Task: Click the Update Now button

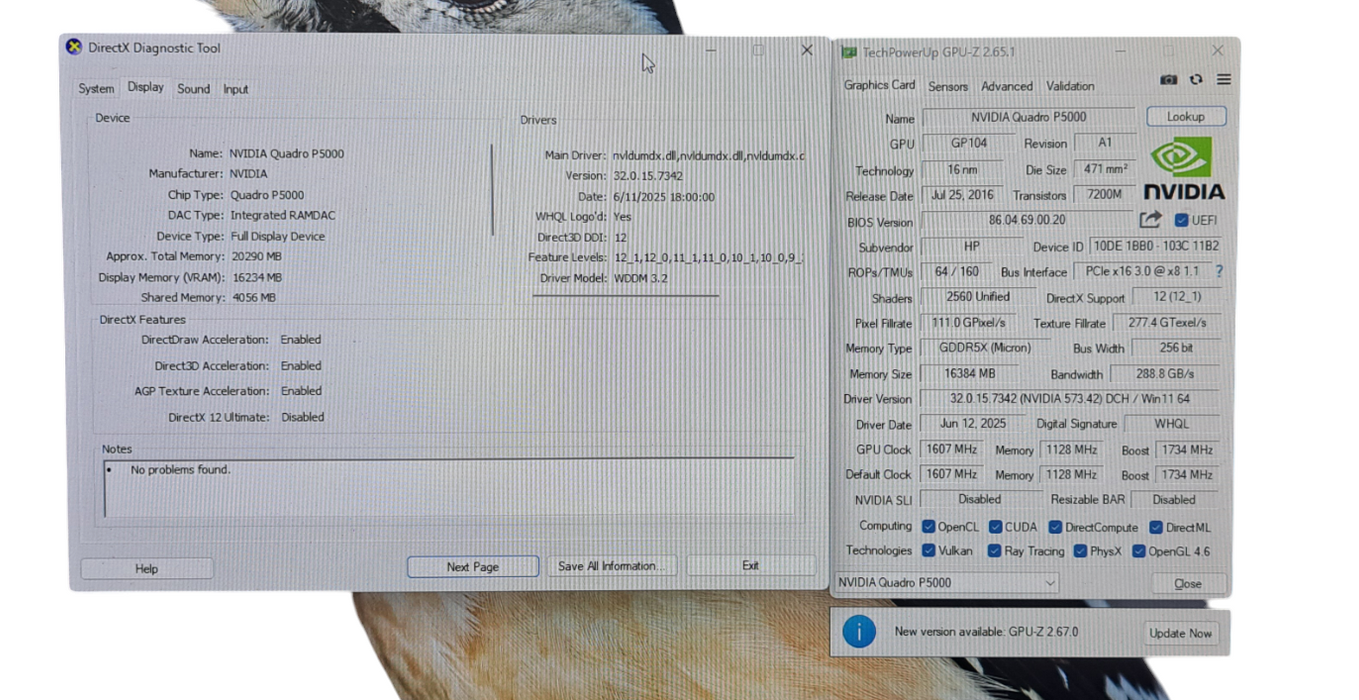Action: (x=1180, y=633)
